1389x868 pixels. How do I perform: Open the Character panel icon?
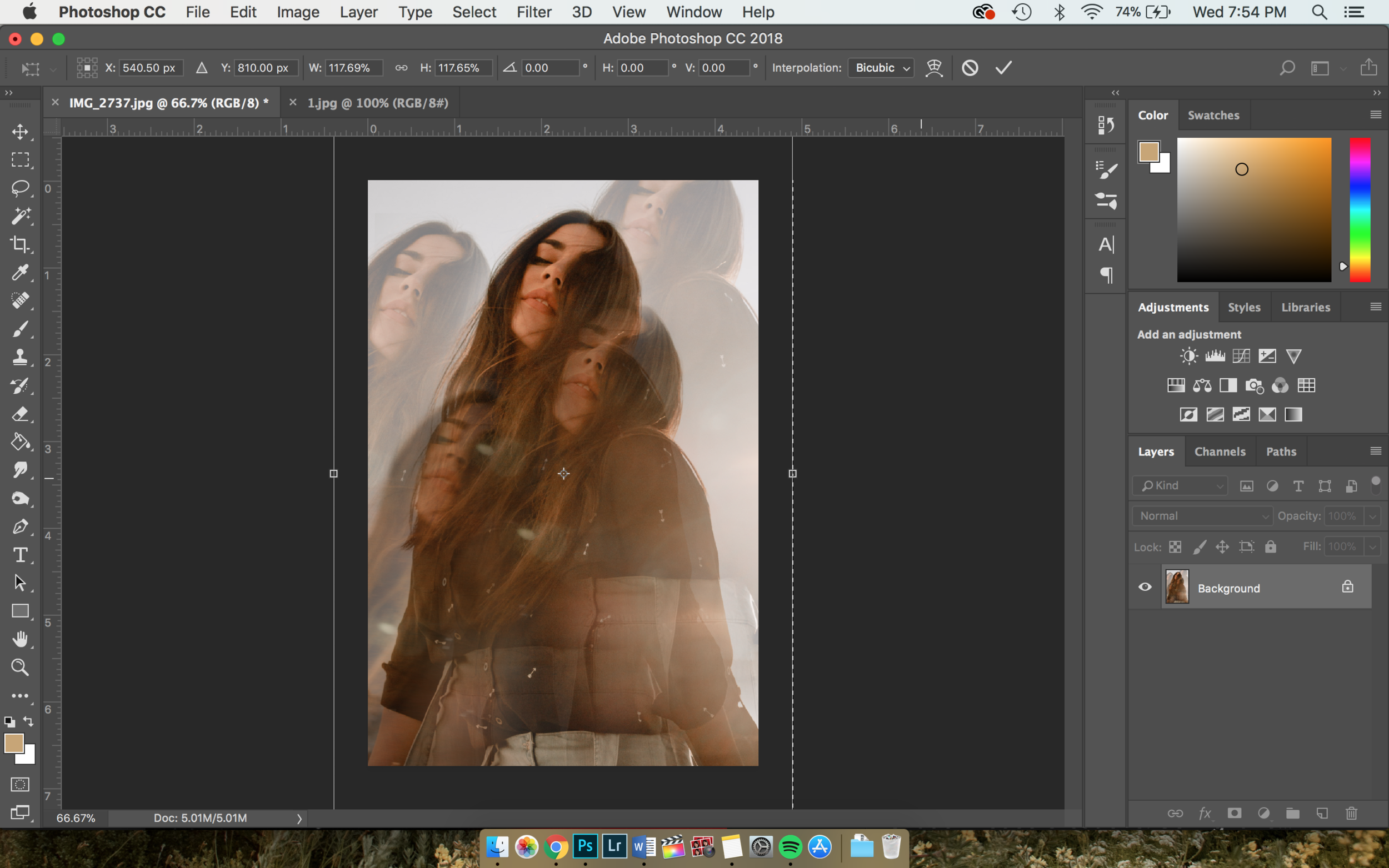1106,244
